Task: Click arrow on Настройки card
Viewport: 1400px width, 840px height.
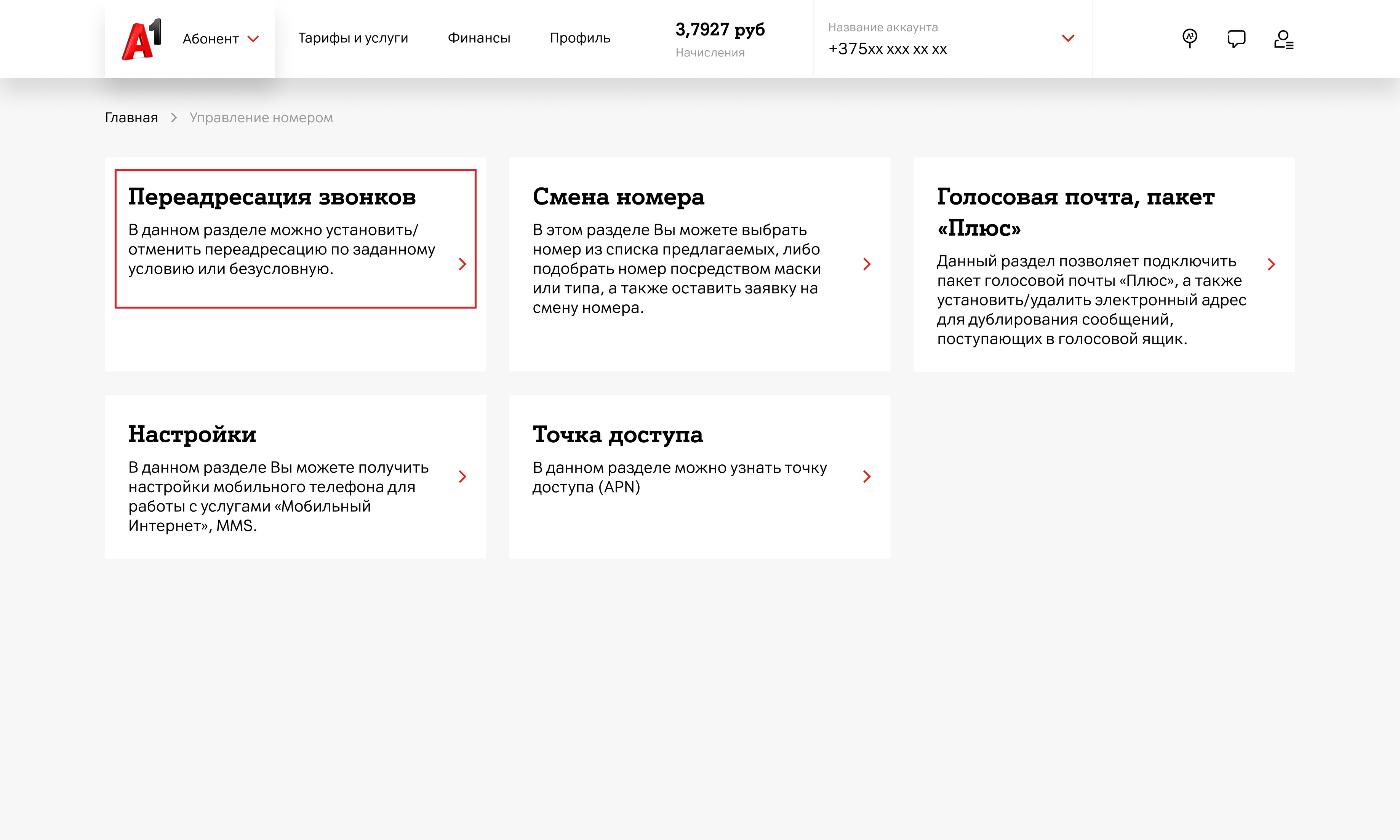Action: coord(462,477)
